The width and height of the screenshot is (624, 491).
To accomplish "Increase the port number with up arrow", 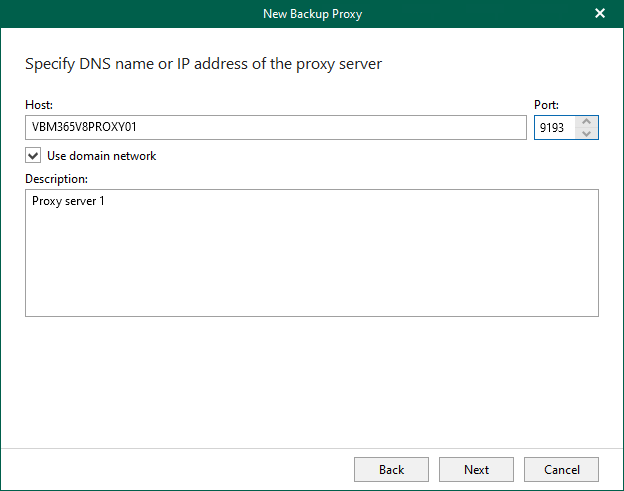I will coord(587,122).
